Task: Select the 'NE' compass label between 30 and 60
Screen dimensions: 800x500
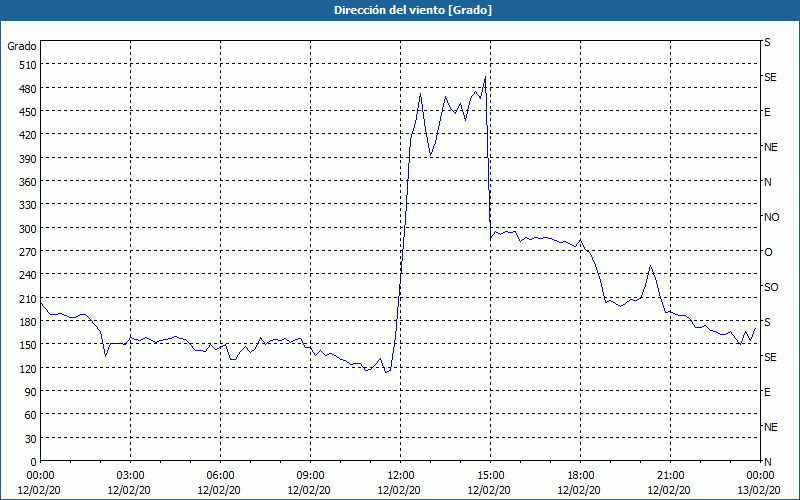Action: [x=770, y=427]
